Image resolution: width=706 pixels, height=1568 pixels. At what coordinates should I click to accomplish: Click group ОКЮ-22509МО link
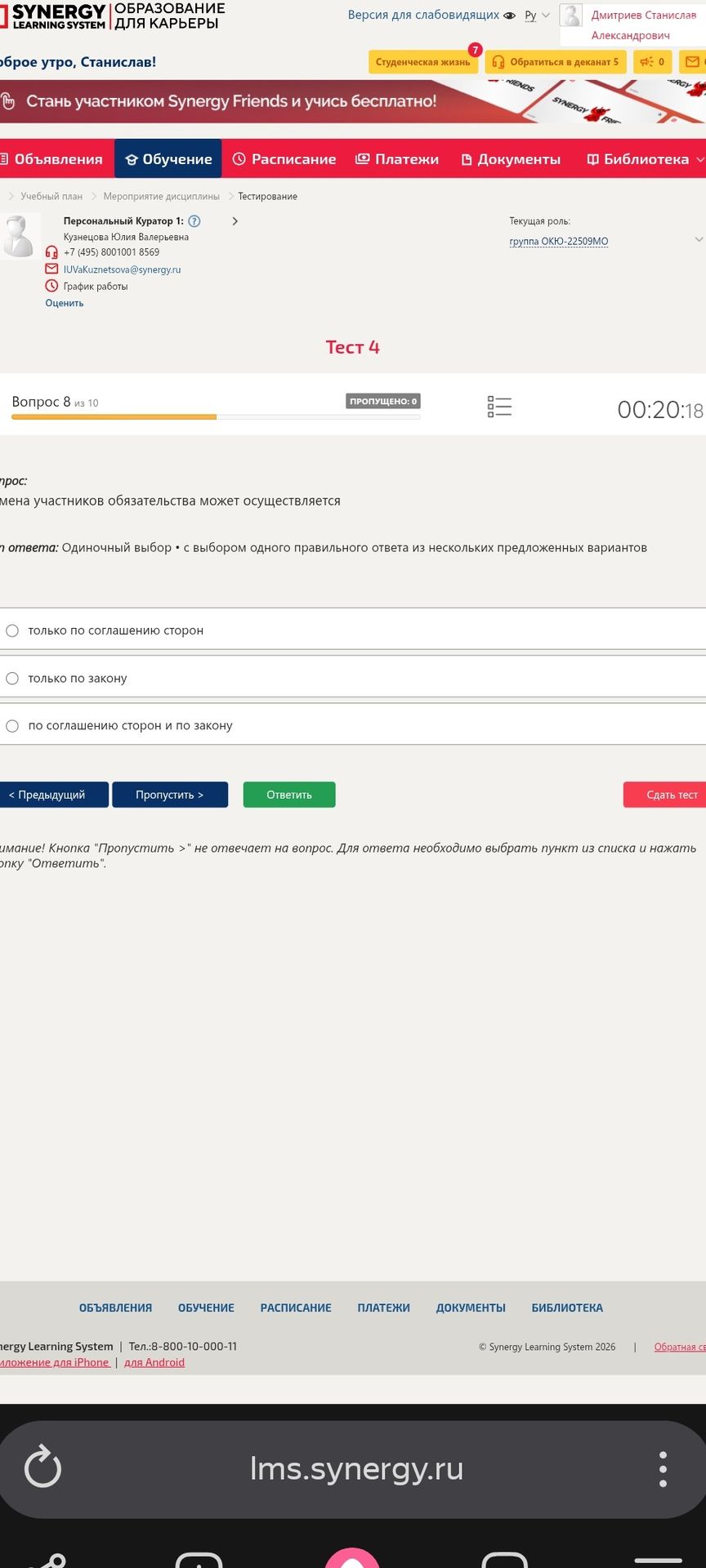pos(559,242)
